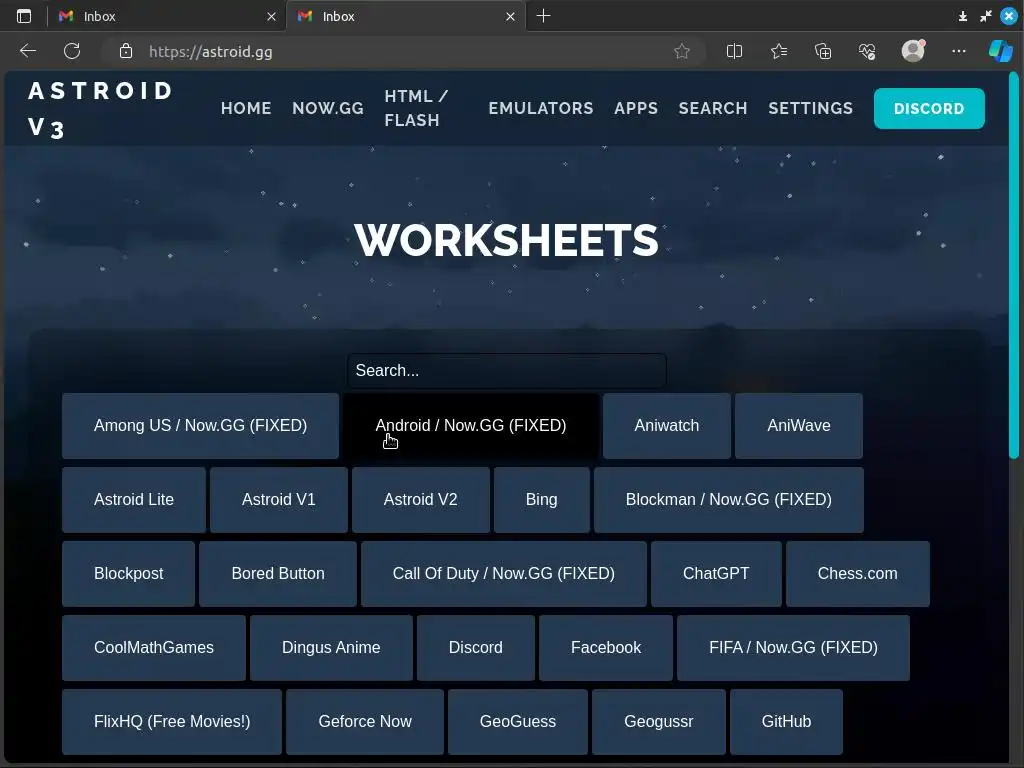This screenshot has height=768, width=1024.
Task: Open the tab actions menu icon
Action: click(24, 16)
